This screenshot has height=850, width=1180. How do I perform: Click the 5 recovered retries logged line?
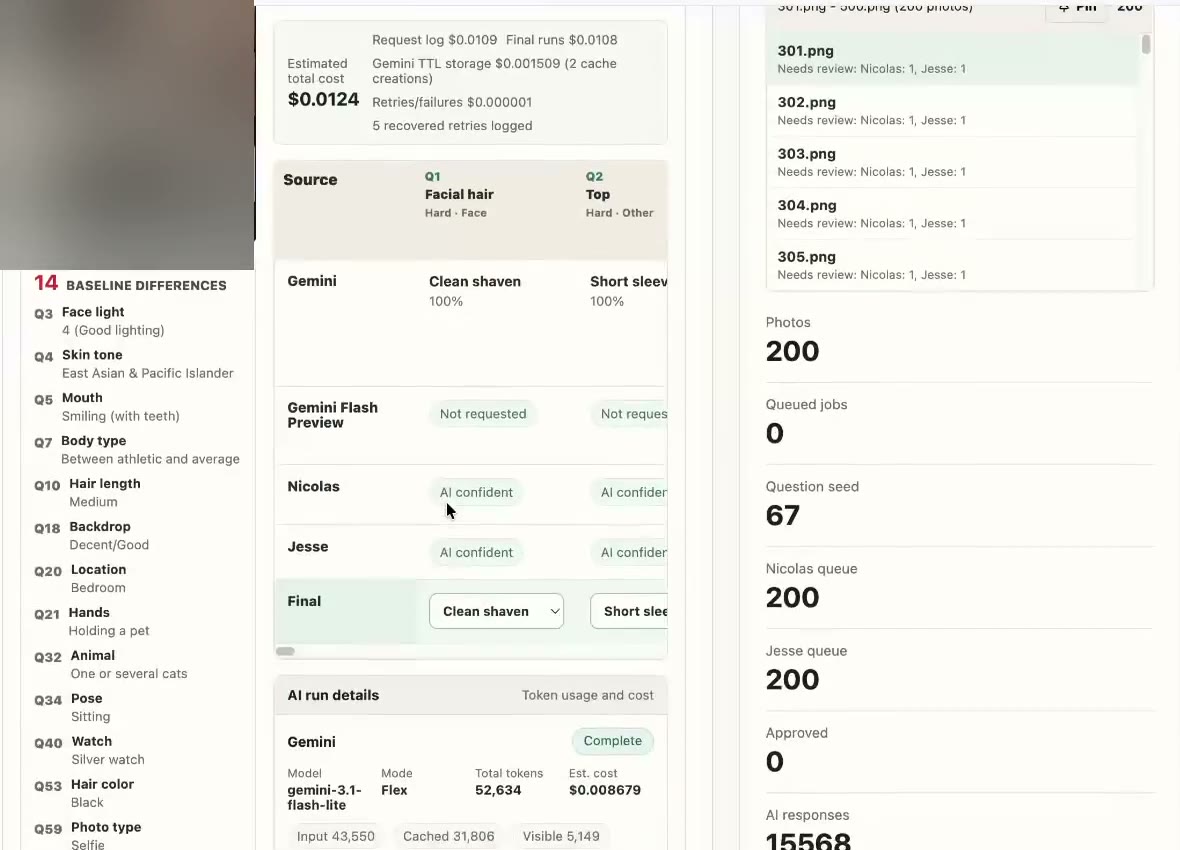452,126
